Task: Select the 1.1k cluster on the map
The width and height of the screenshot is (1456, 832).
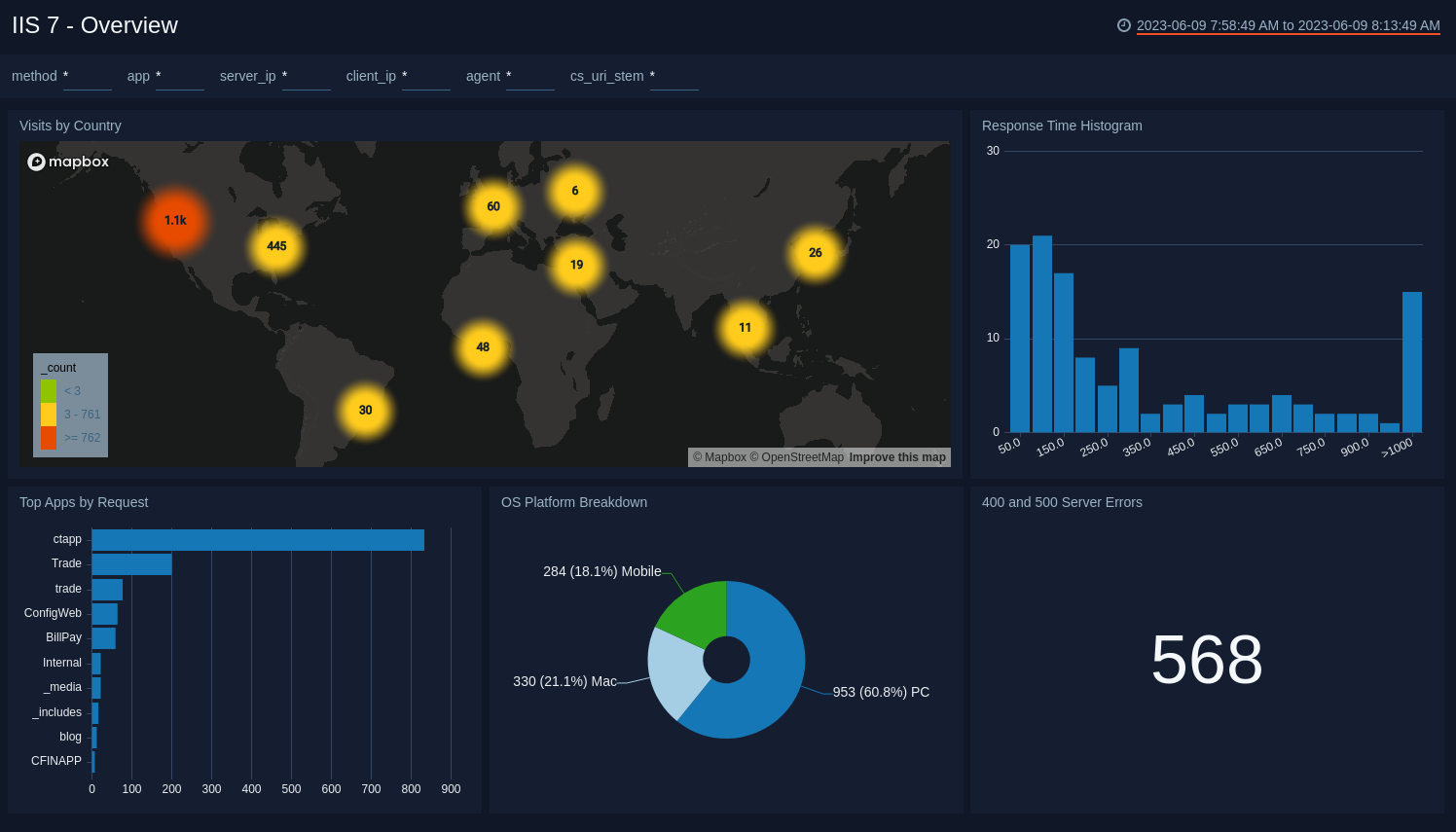Action: coord(175,221)
